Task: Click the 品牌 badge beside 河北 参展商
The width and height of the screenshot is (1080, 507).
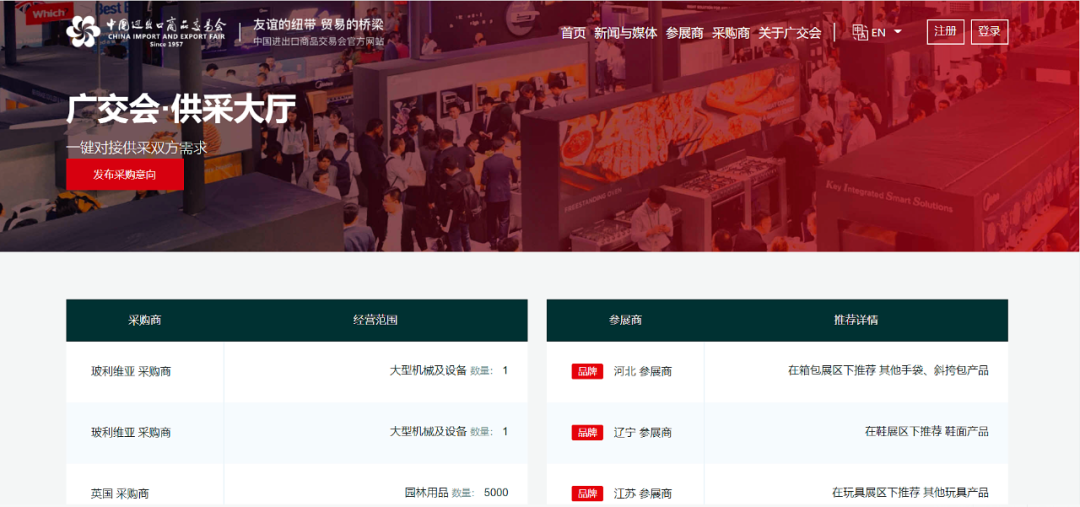Action: click(587, 371)
